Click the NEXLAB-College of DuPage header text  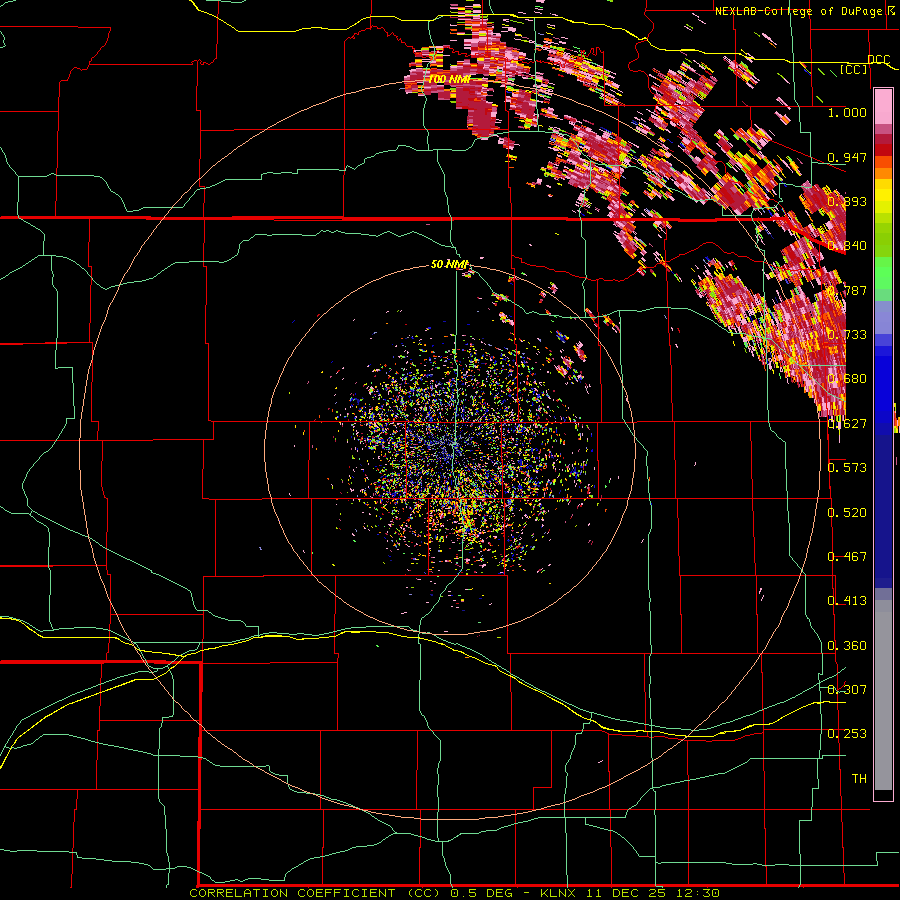click(x=798, y=11)
